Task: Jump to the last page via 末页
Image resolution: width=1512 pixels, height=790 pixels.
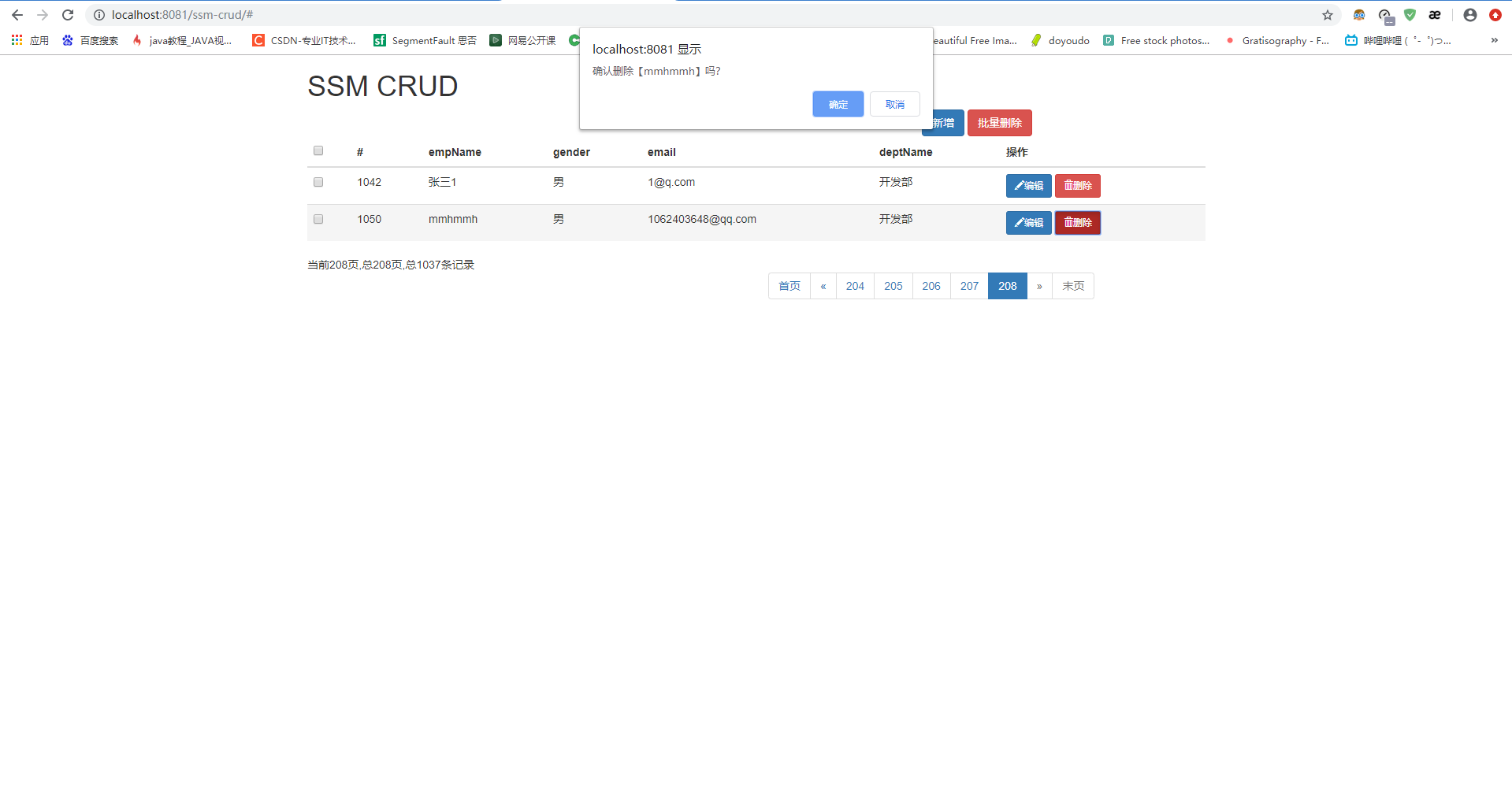Action: point(1072,286)
